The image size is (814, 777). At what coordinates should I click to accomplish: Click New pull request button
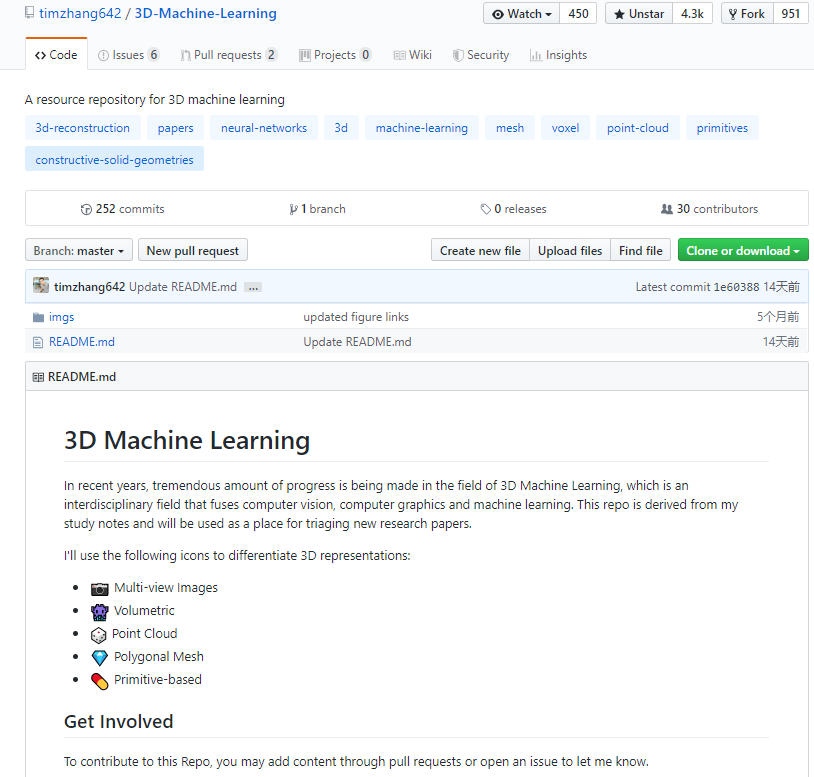tap(193, 251)
